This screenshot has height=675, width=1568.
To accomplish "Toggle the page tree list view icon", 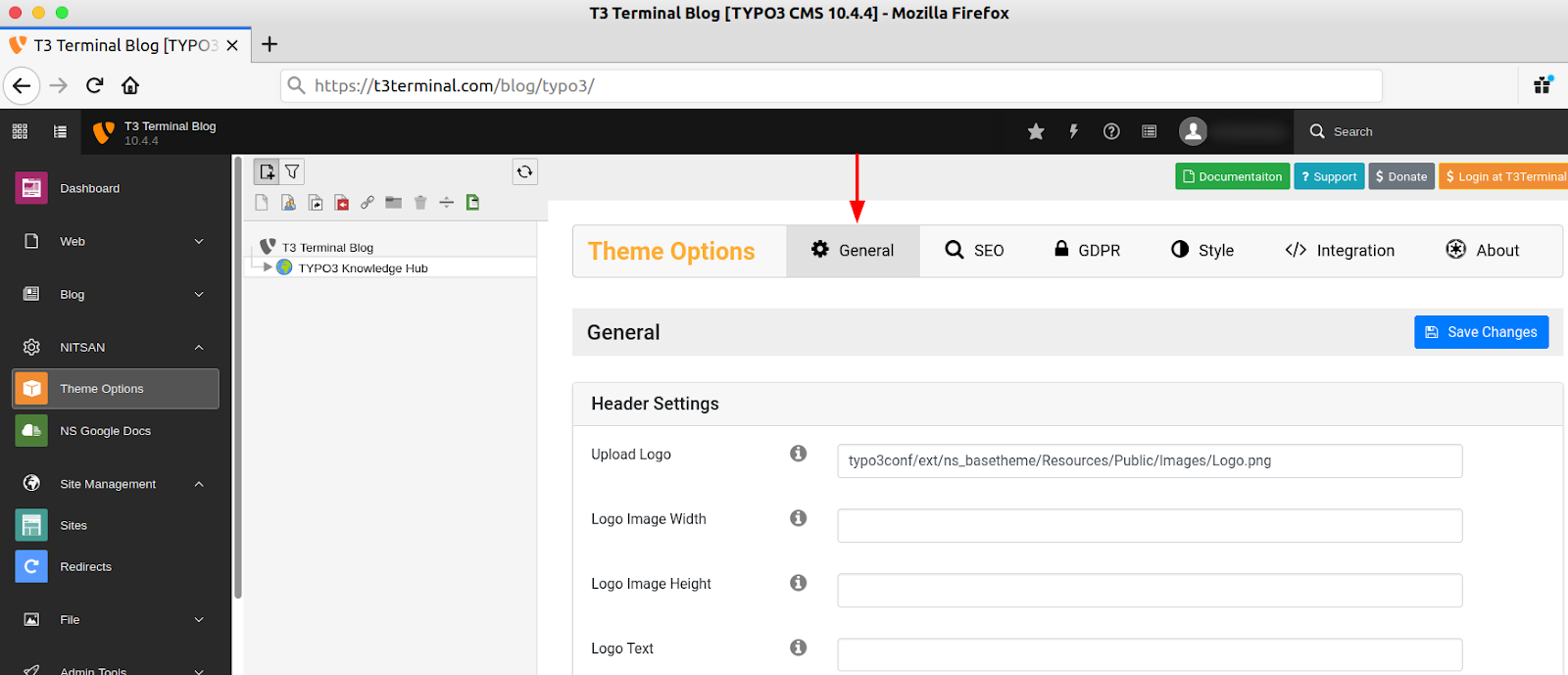I will click(61, 131).
